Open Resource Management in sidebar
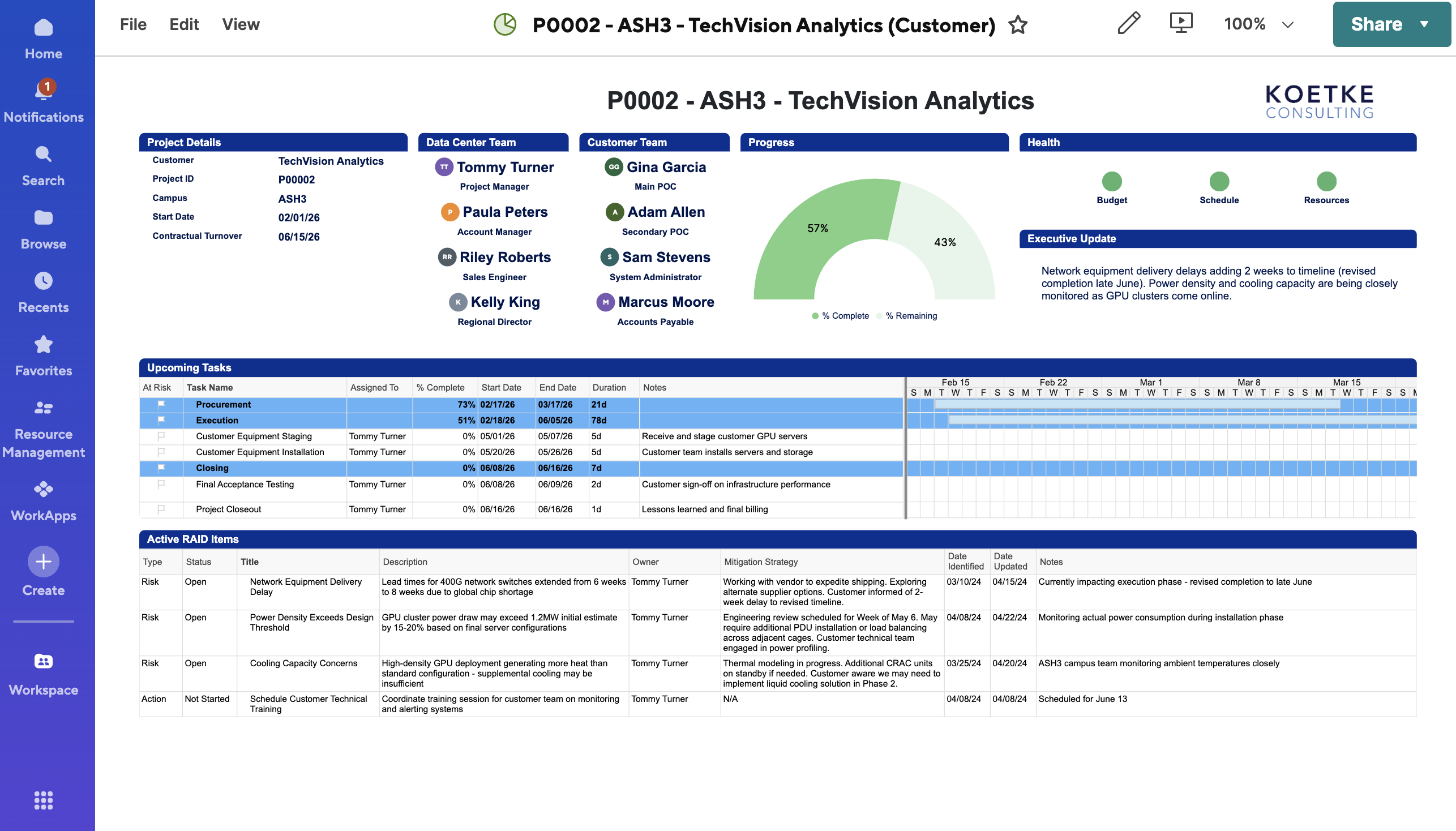Image resolution: width=1456 pixels, height=831 pixels. coord(44,408)
